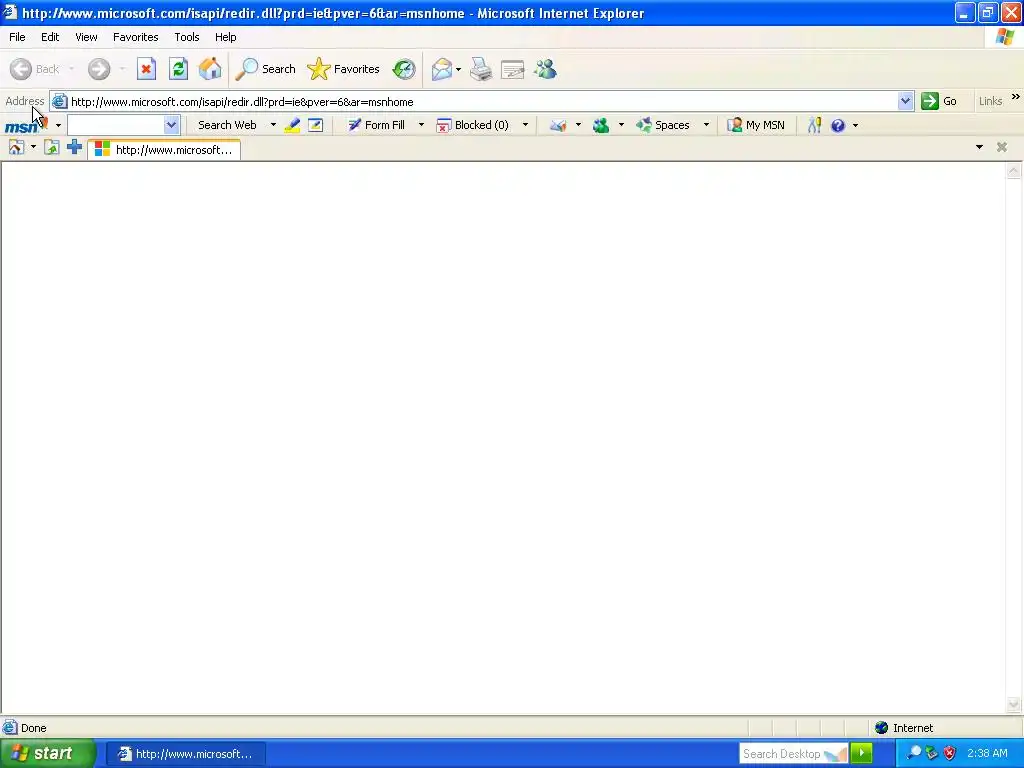Image resolution: width=1024 pixels, height=768 pixels.
Task: Click the tab list home icon
Action: click(16, 148)
